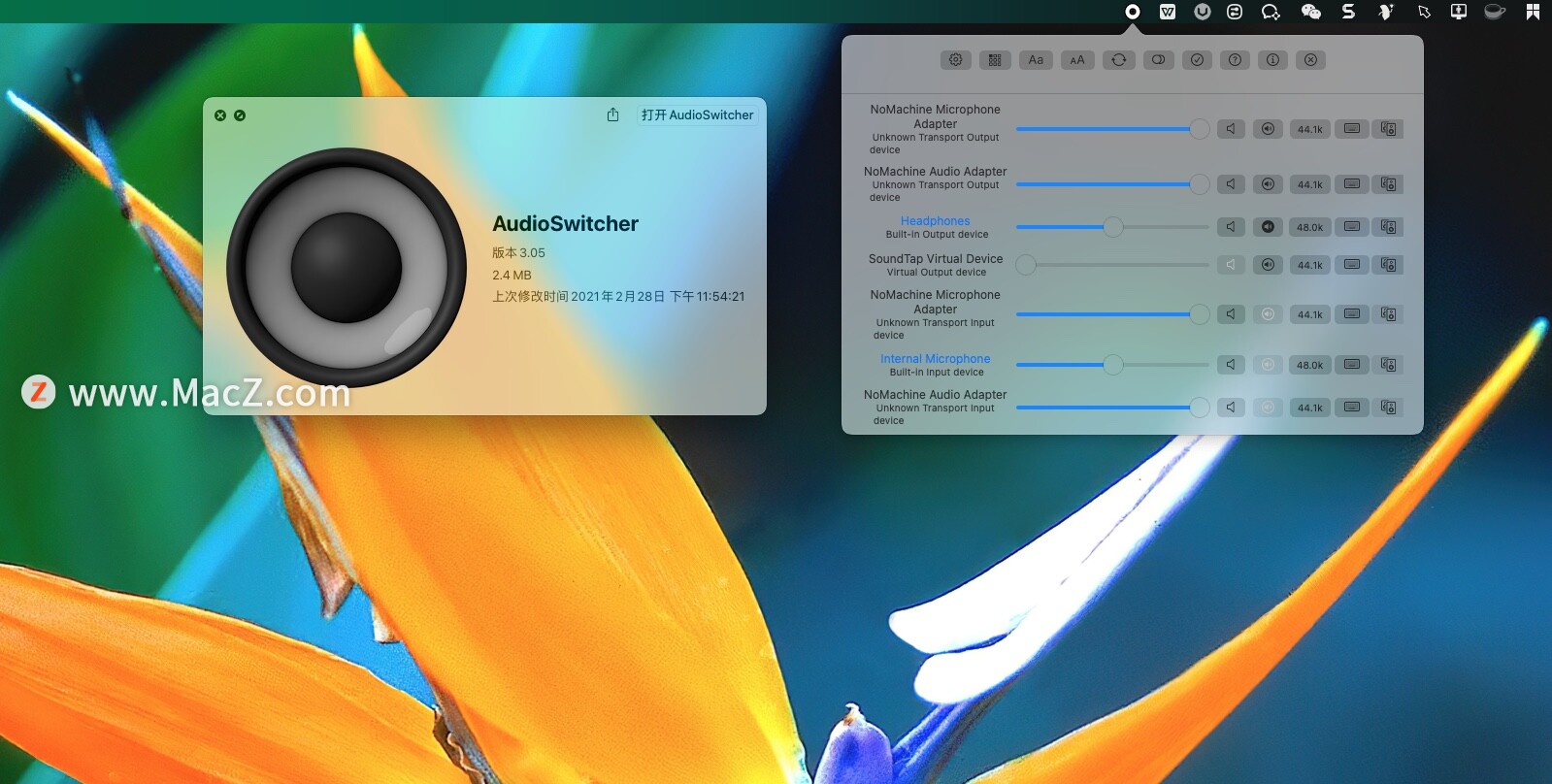Click the checkmark circle toolbar icon
This screenshot has height=784, width=1552.
pos(1197,60)
